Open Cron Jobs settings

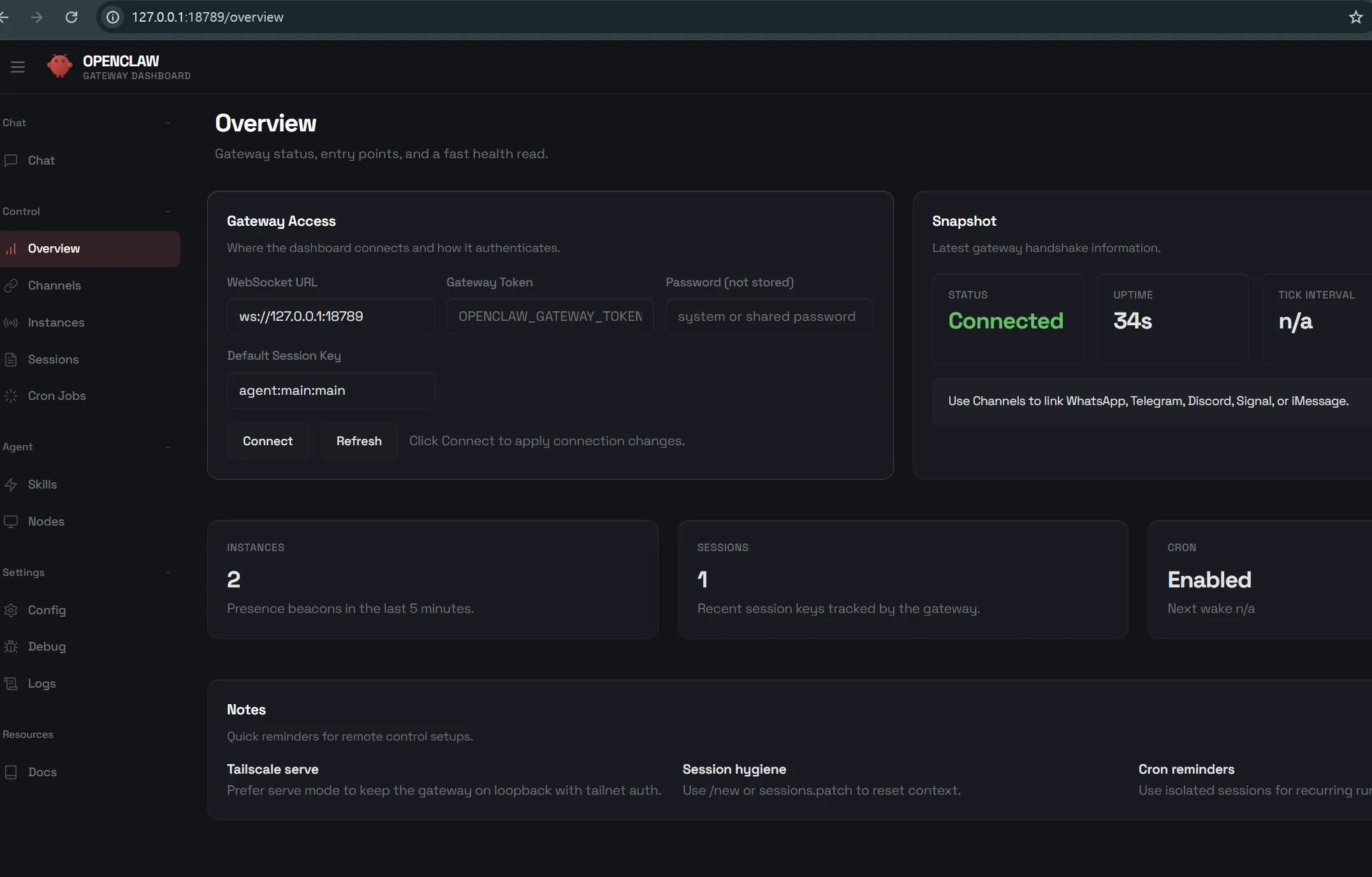[x=57, y=395]
